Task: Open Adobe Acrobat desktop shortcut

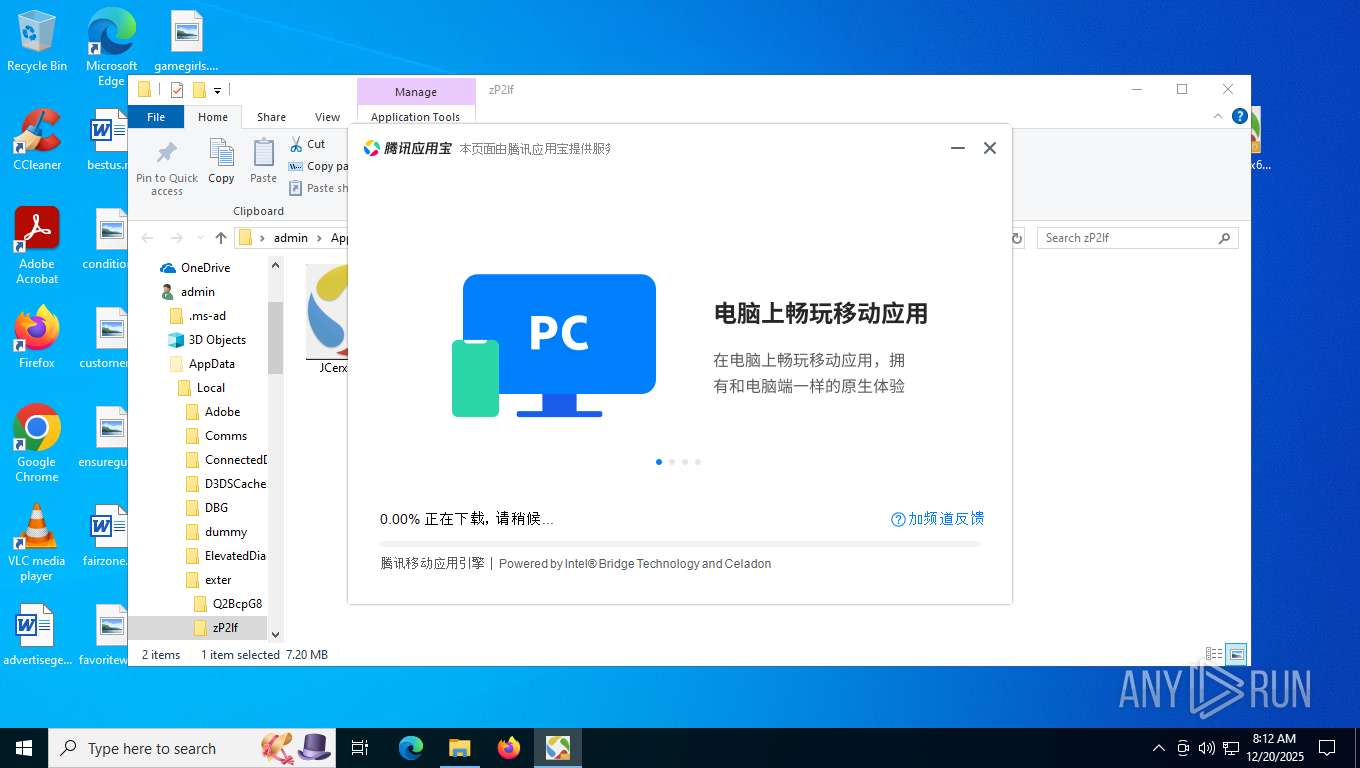Action: [37, 246]
